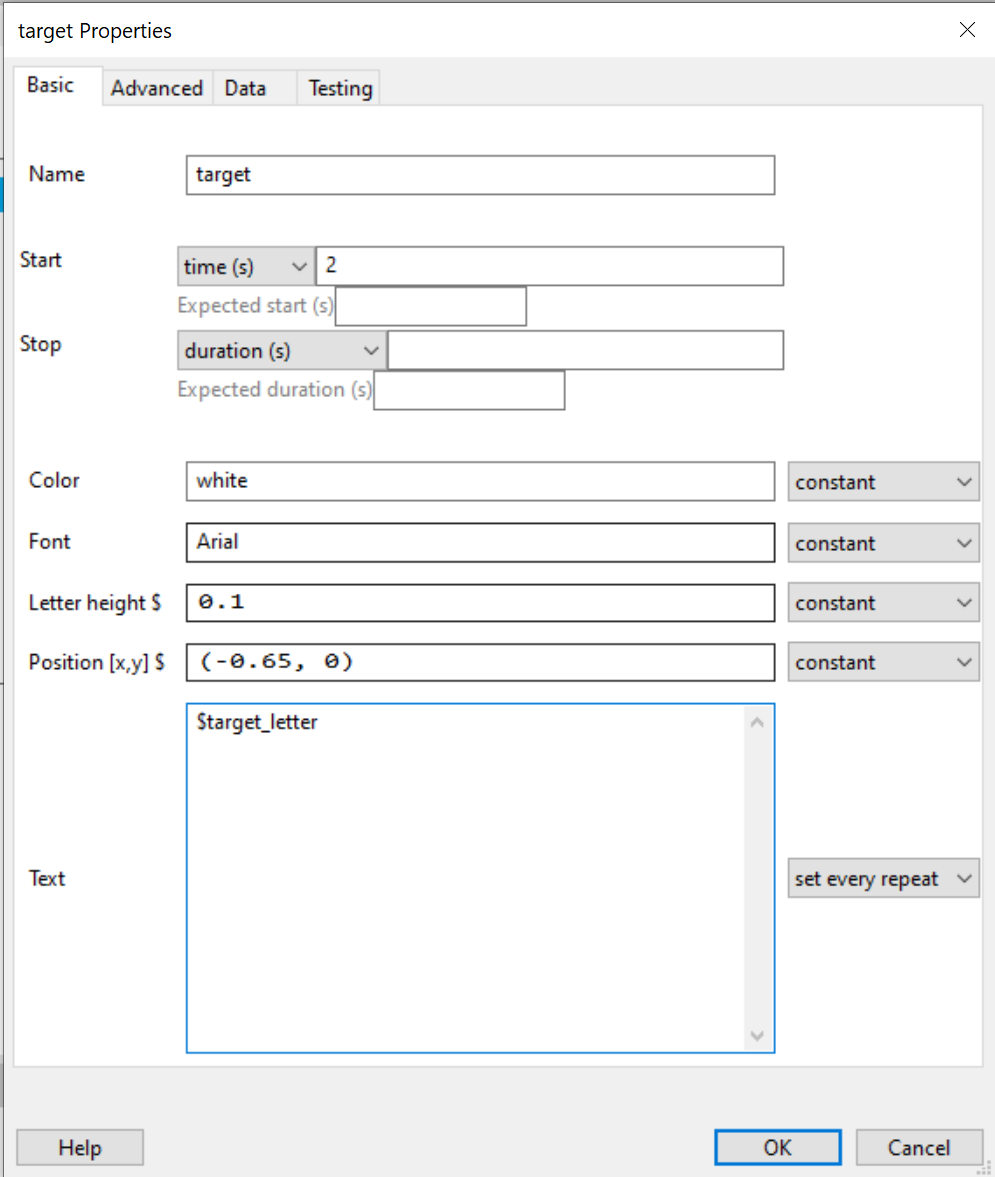Click the Position [x,y] input field
The width and height of the screenshot is (995, 1177).
[x=480, y=662]
